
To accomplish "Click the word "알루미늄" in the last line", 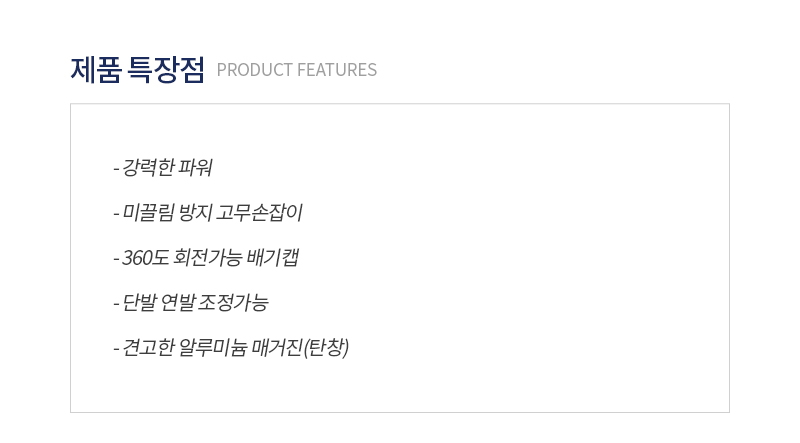I will point(213,348).
